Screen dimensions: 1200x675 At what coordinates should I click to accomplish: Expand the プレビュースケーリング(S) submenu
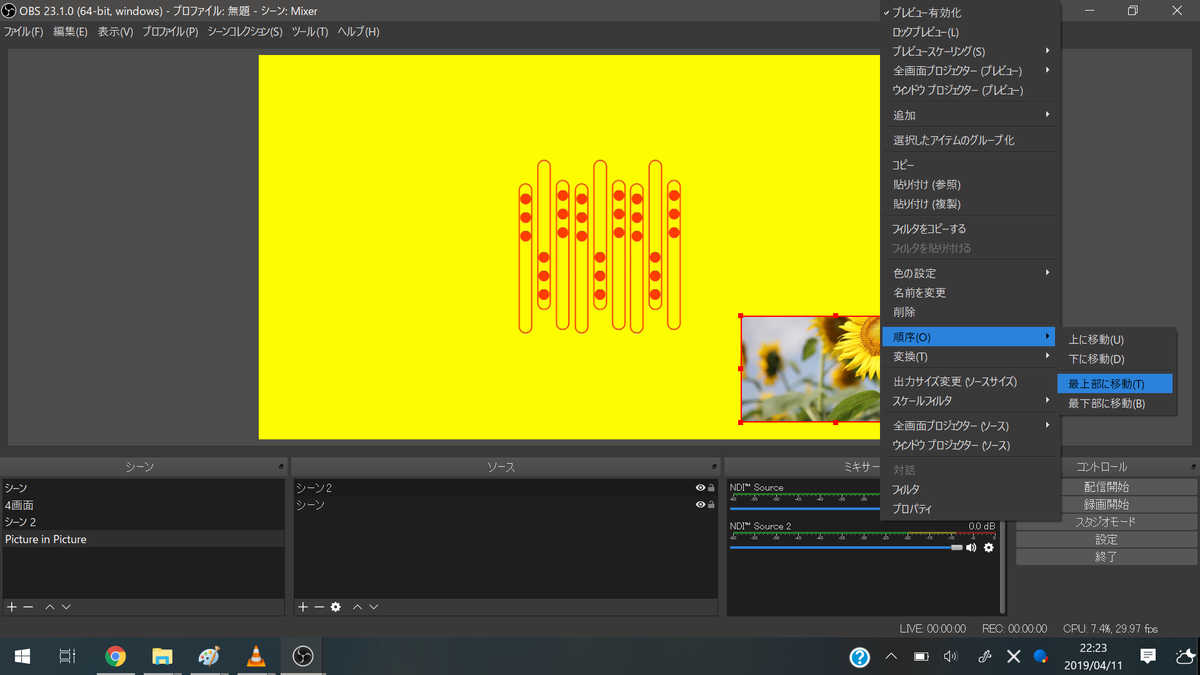tap(970, 51)
